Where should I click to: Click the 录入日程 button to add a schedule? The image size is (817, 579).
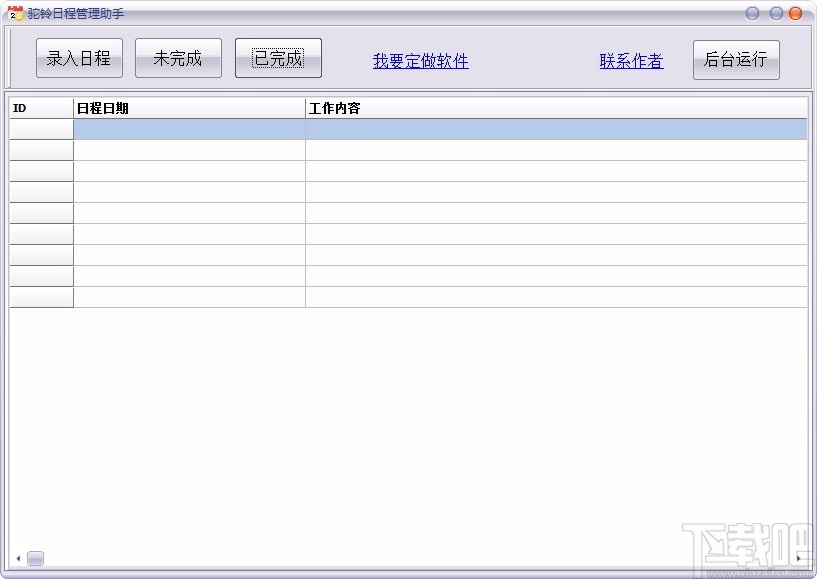click(78, 58)
